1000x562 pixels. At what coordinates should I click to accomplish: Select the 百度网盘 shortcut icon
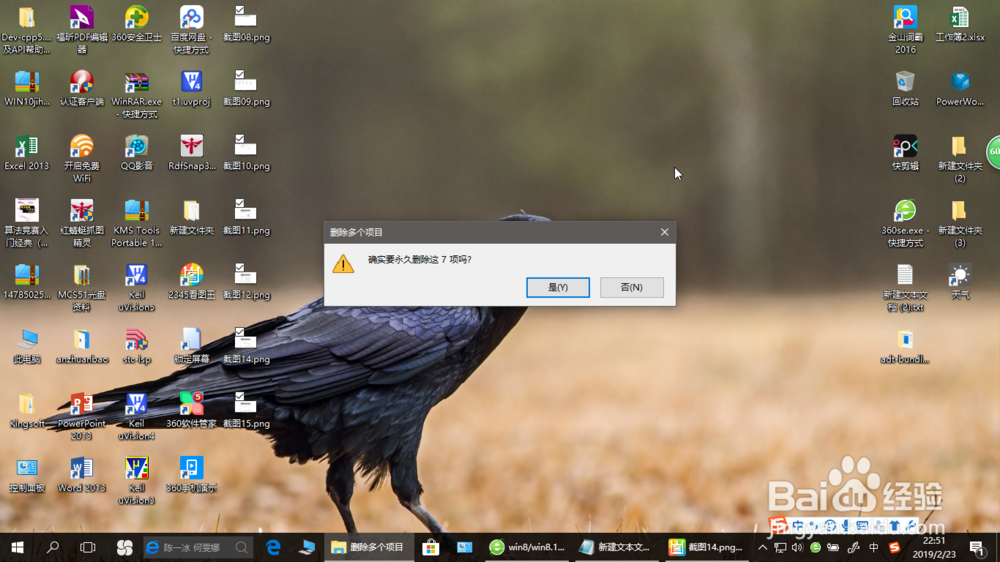[x=191, y=29]
